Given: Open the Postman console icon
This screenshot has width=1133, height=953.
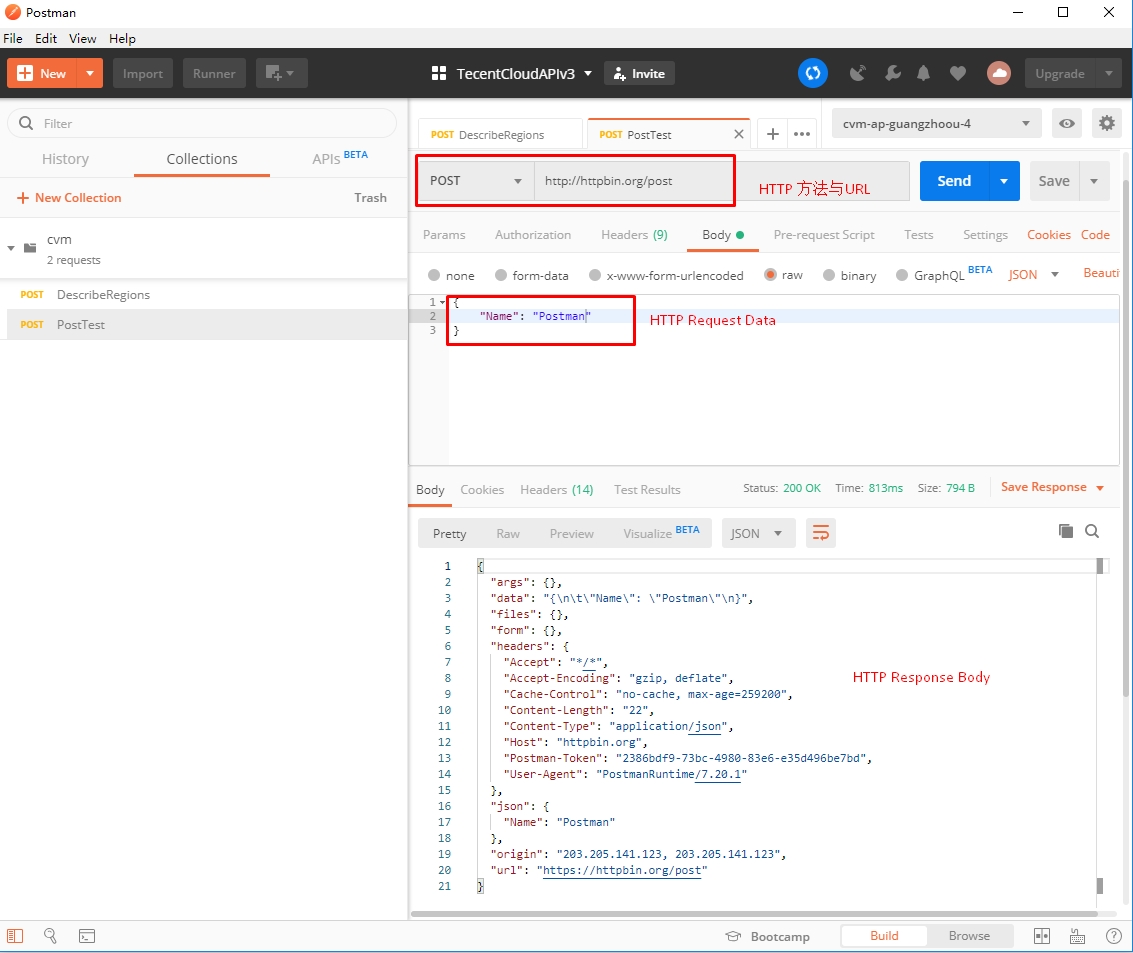Looking at the screenshot, I should click(87, 936).
